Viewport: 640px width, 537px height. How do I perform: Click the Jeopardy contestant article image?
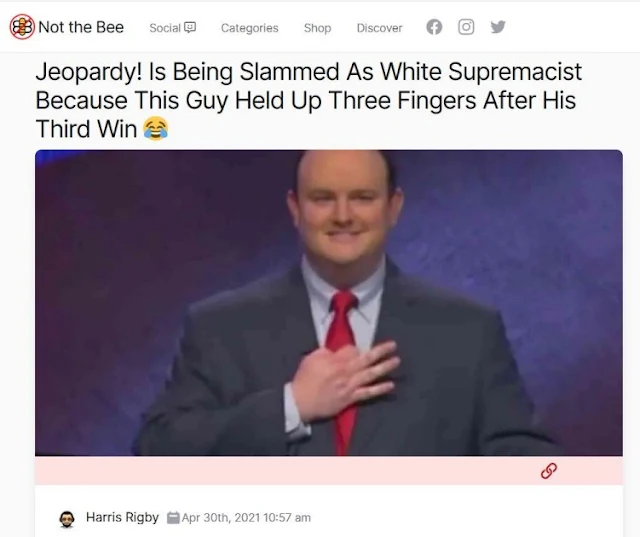[329, 303]
